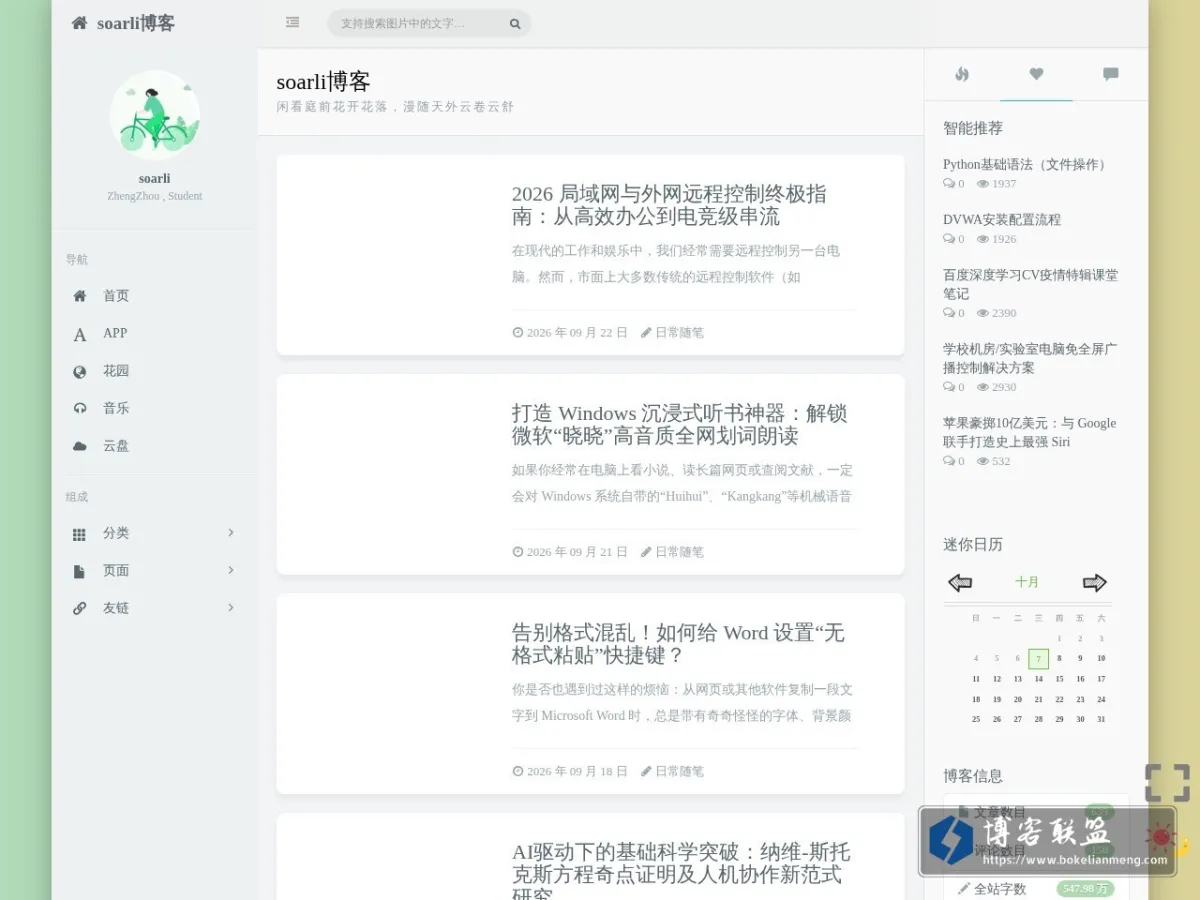
Task: Expand the 分类 chevron arrow
Action: point(231,533)
